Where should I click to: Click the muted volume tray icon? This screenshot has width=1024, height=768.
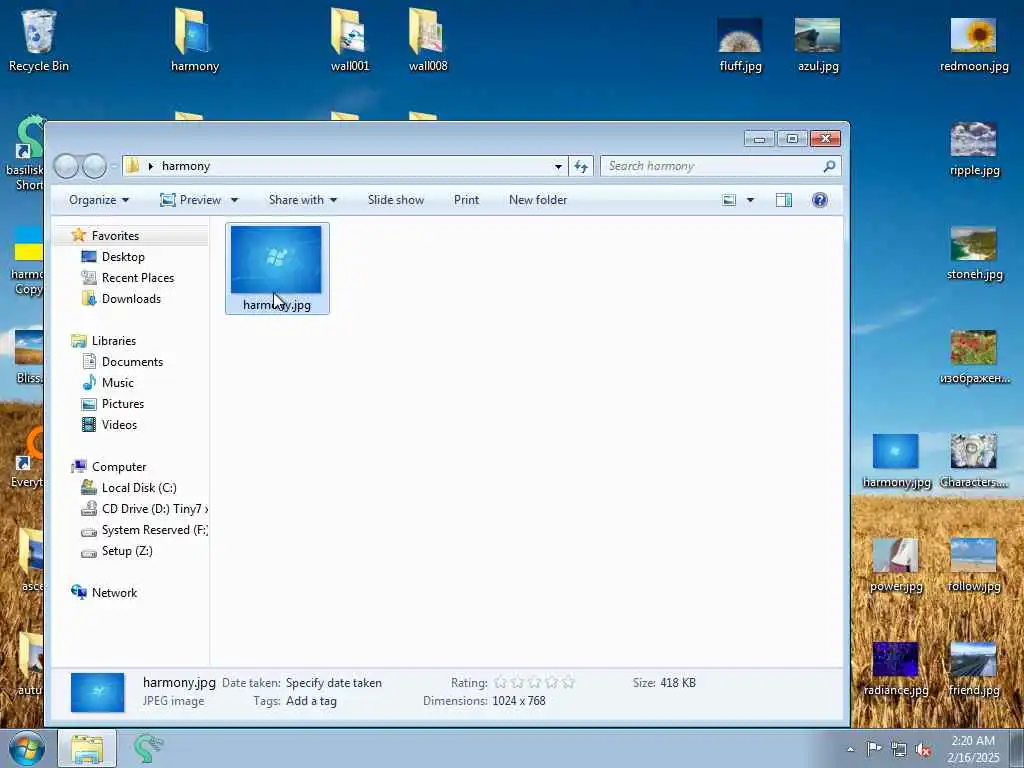click(x=923, y=750)
